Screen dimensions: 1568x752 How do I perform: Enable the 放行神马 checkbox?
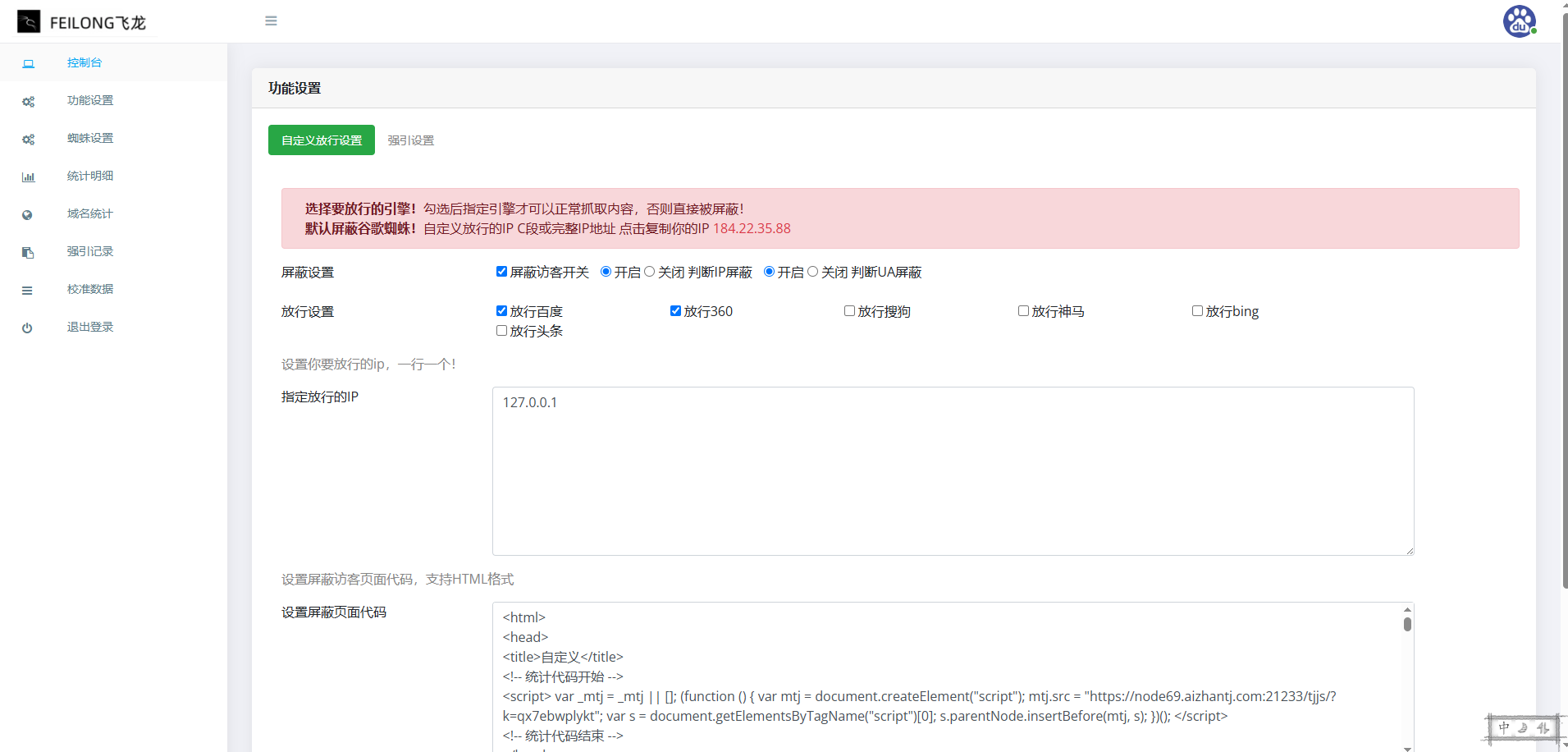point(1023,311)
